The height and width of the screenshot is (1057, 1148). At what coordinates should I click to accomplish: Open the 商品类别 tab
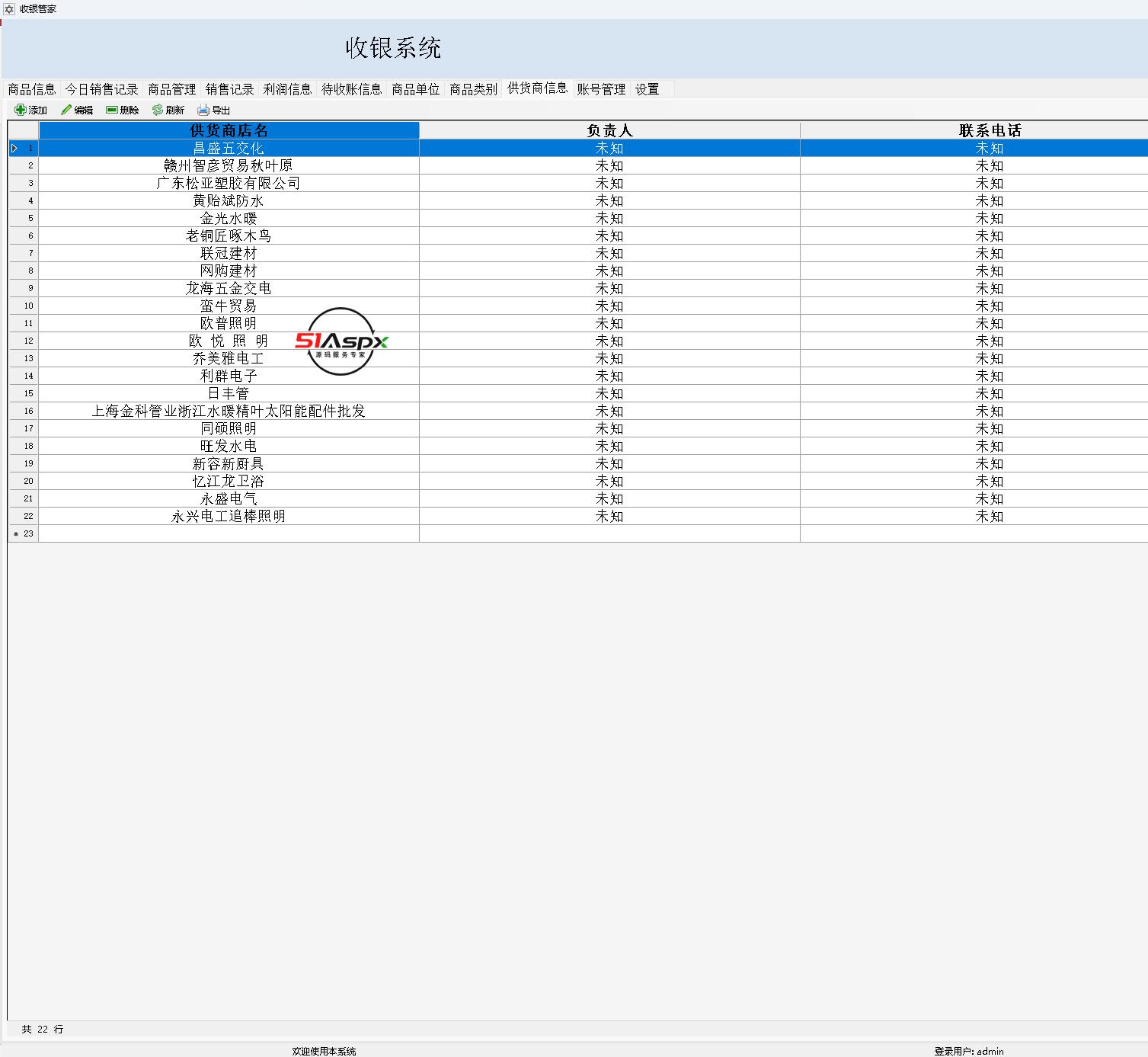point(473,89)
